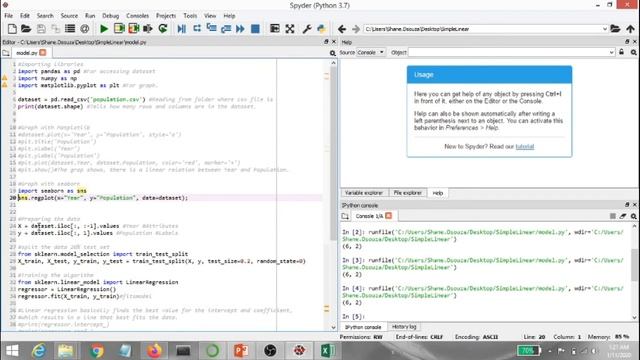Open the Help menu in the menu bar
640x360 pixels.
[x=229, y=16]
